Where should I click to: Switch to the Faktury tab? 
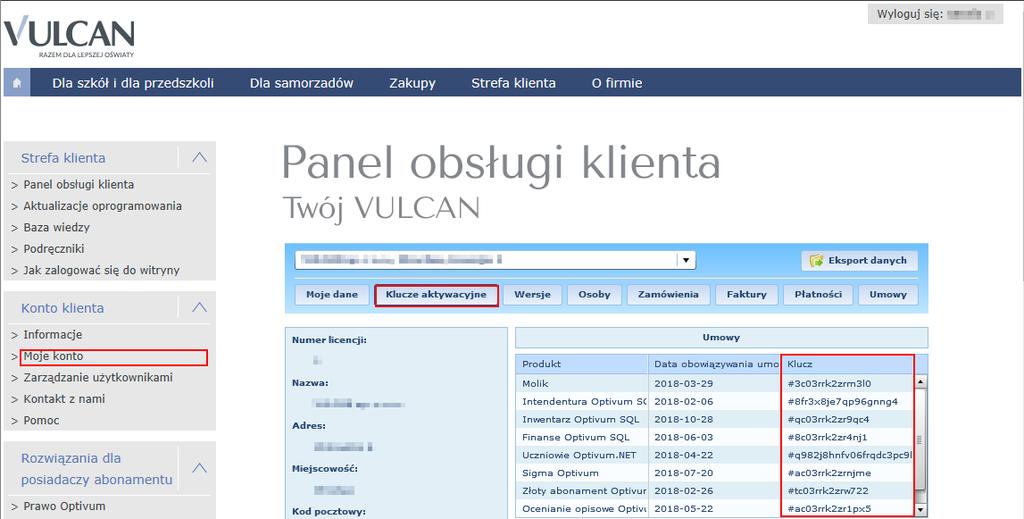point(746,294)
